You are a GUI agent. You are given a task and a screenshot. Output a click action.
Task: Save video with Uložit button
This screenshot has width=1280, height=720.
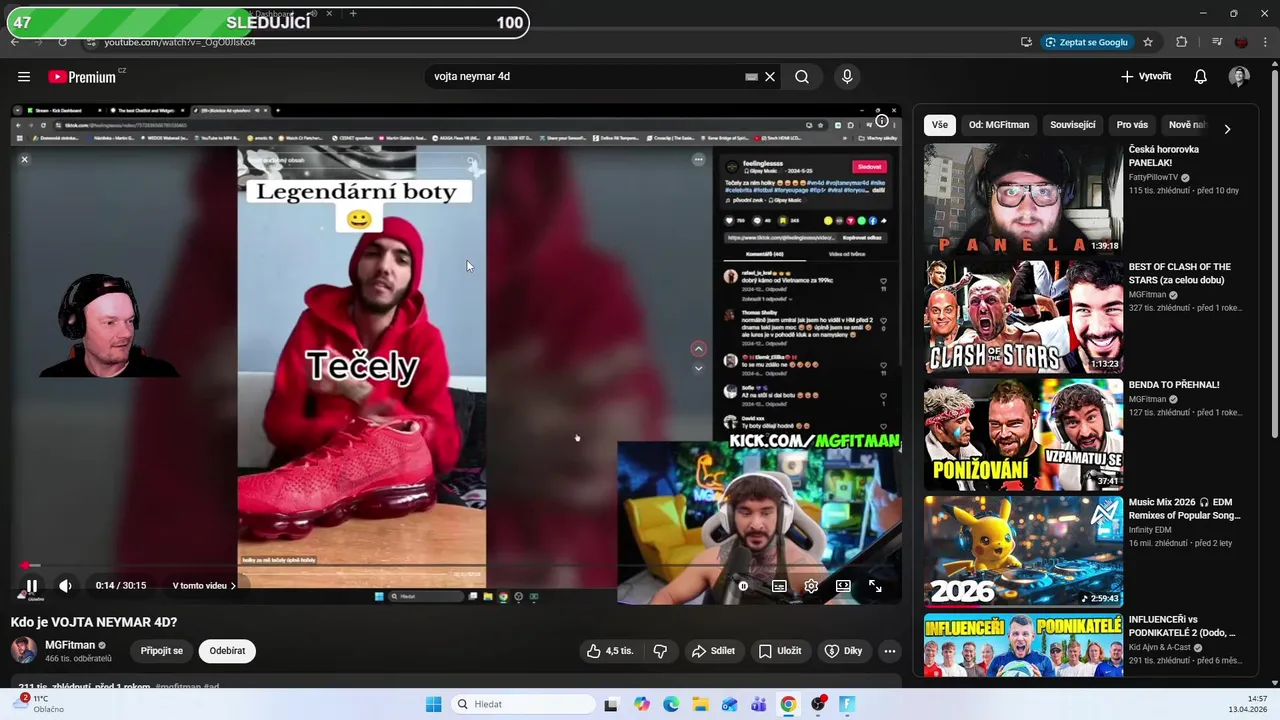(x=779, y=651)
